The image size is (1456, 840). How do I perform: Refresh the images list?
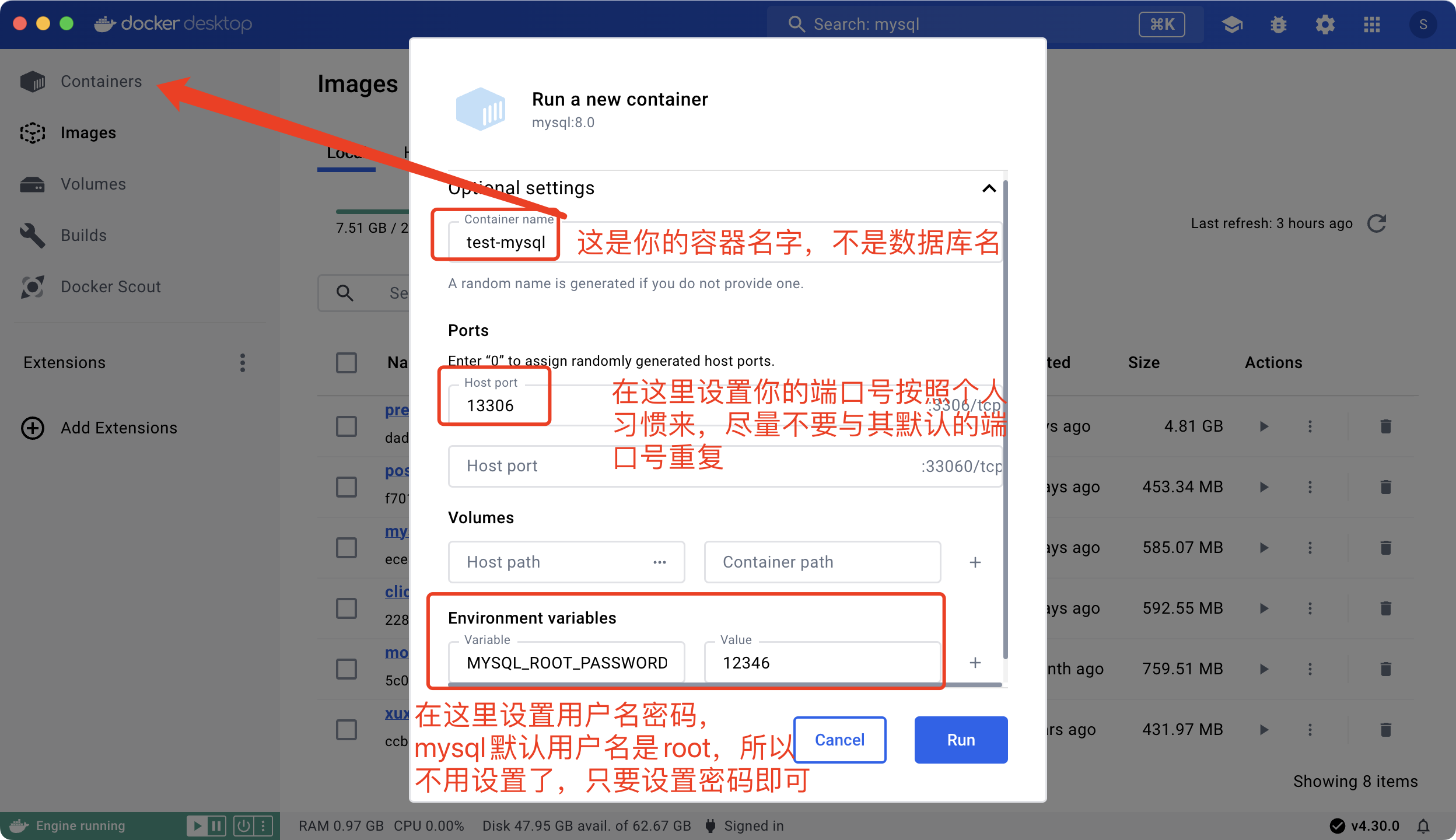pos(1377,223)
